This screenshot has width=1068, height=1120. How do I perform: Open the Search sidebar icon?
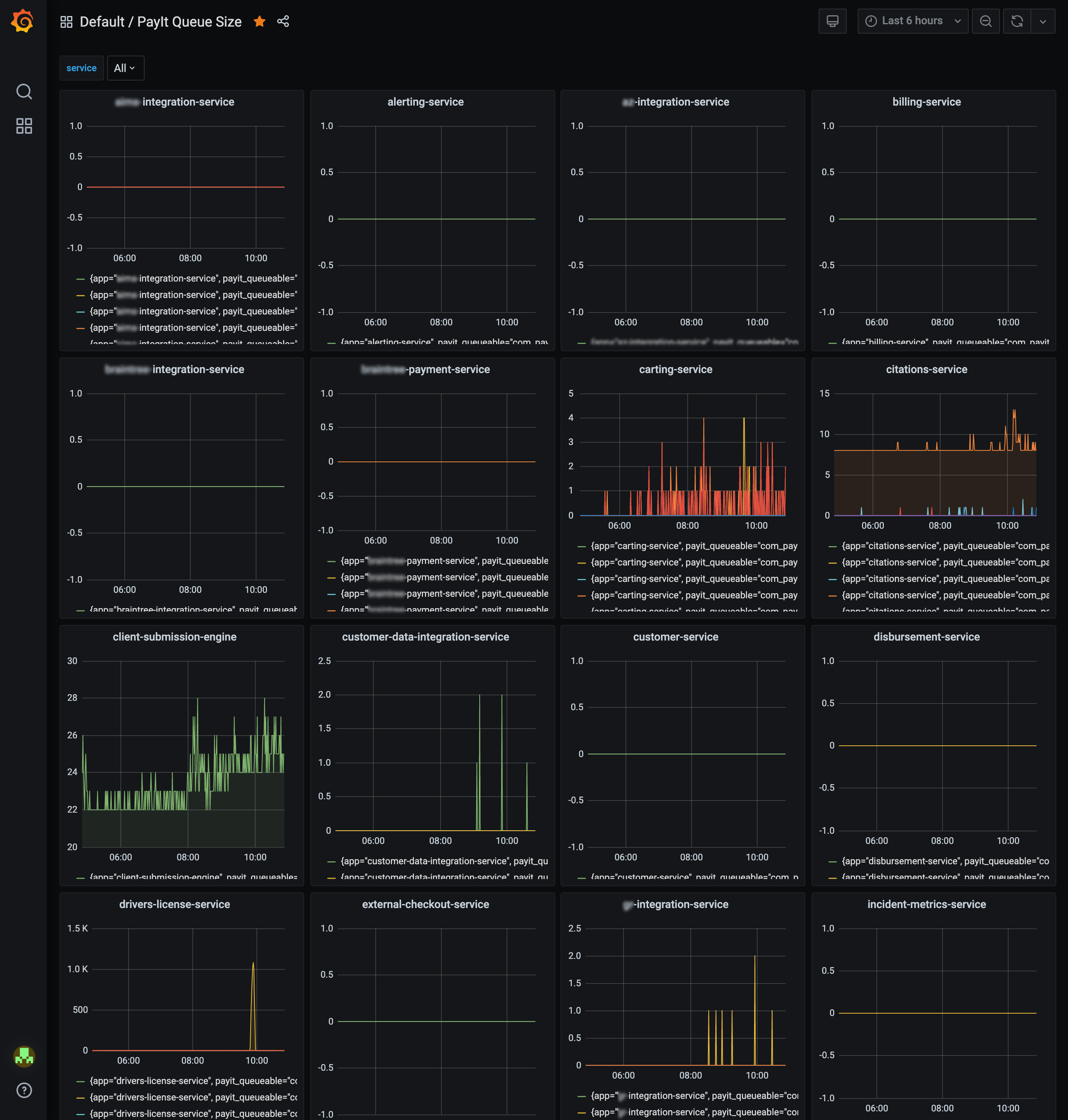[24, 91]
